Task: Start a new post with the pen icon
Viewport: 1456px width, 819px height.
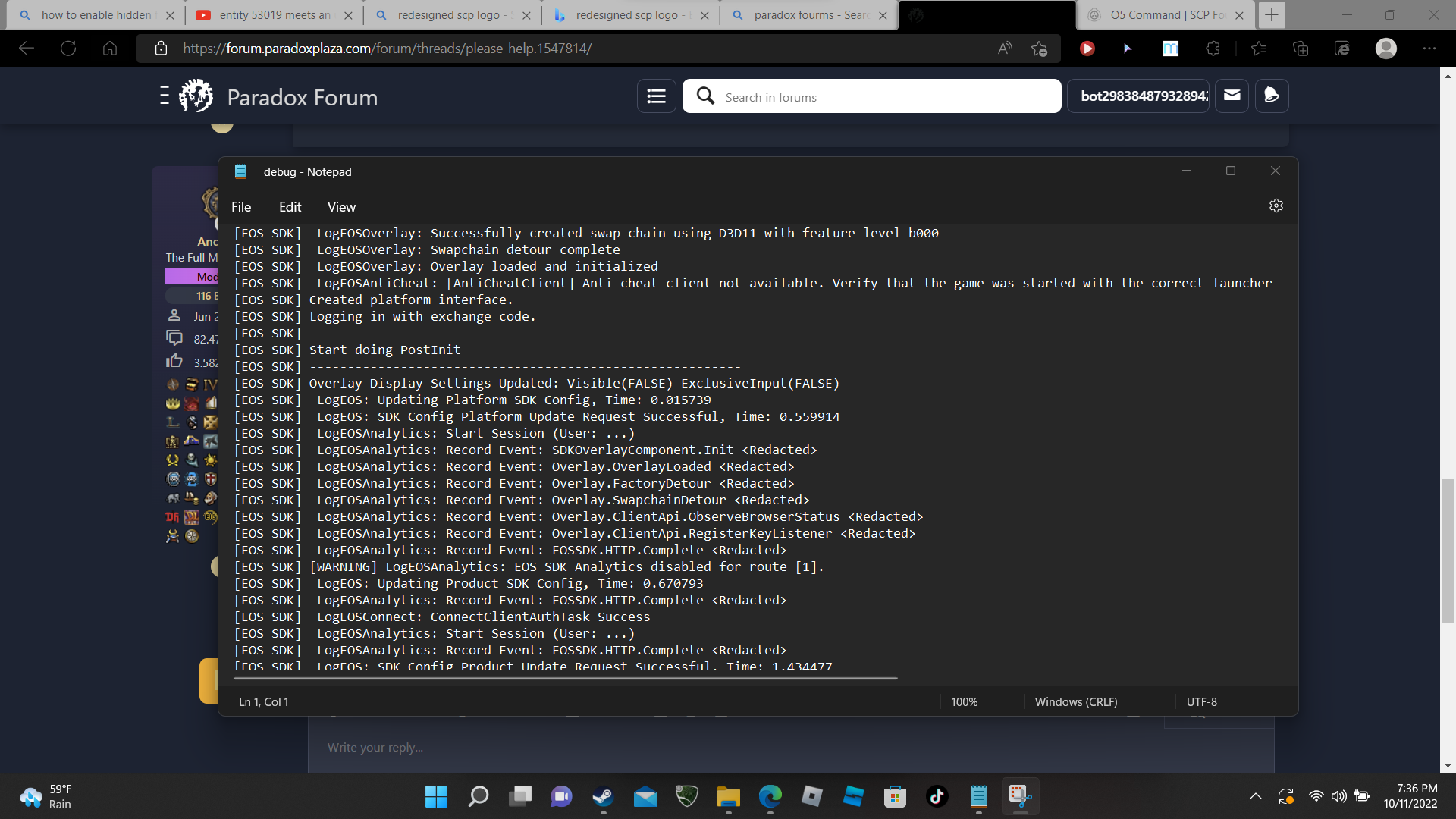Action: coord(1272,96)
